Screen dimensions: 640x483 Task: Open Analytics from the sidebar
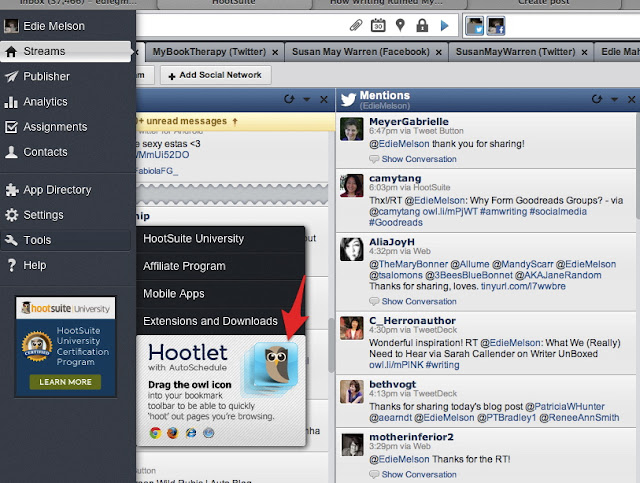[65, 102]
